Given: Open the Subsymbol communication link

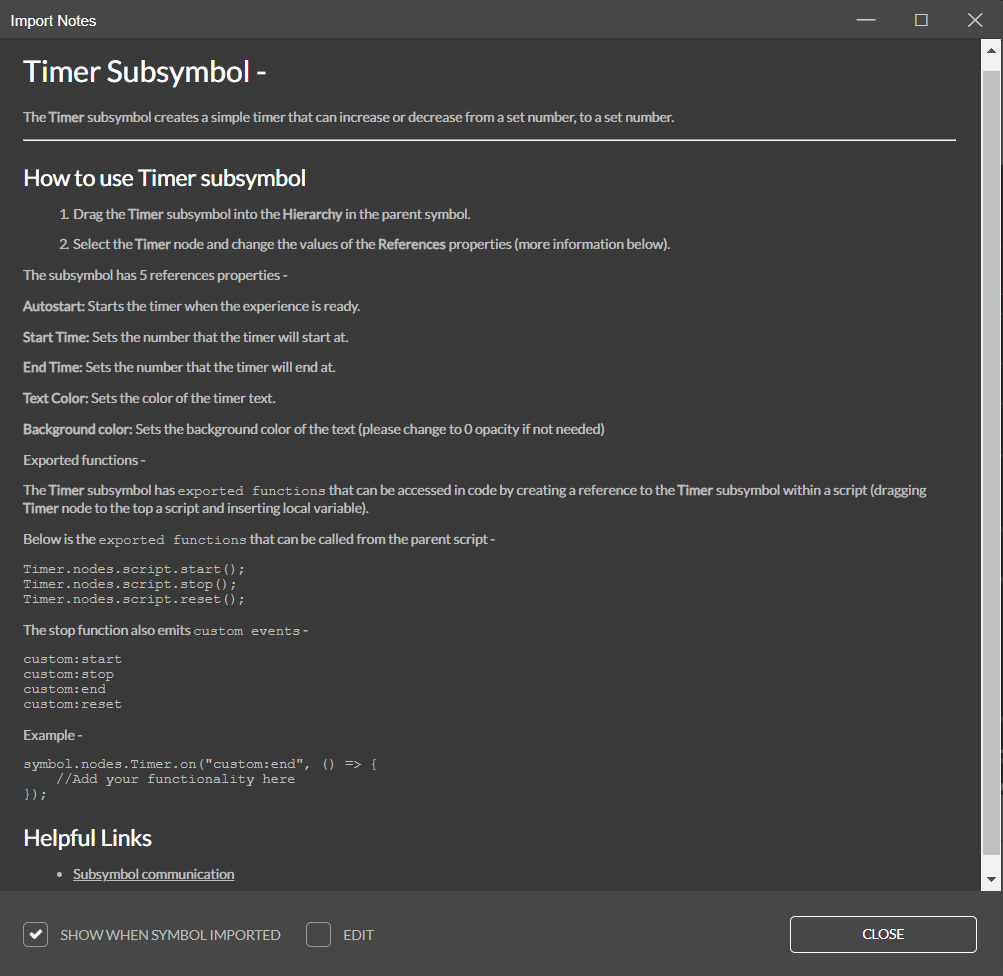Looking at the screenshot, I should click(x=153, y=874).
